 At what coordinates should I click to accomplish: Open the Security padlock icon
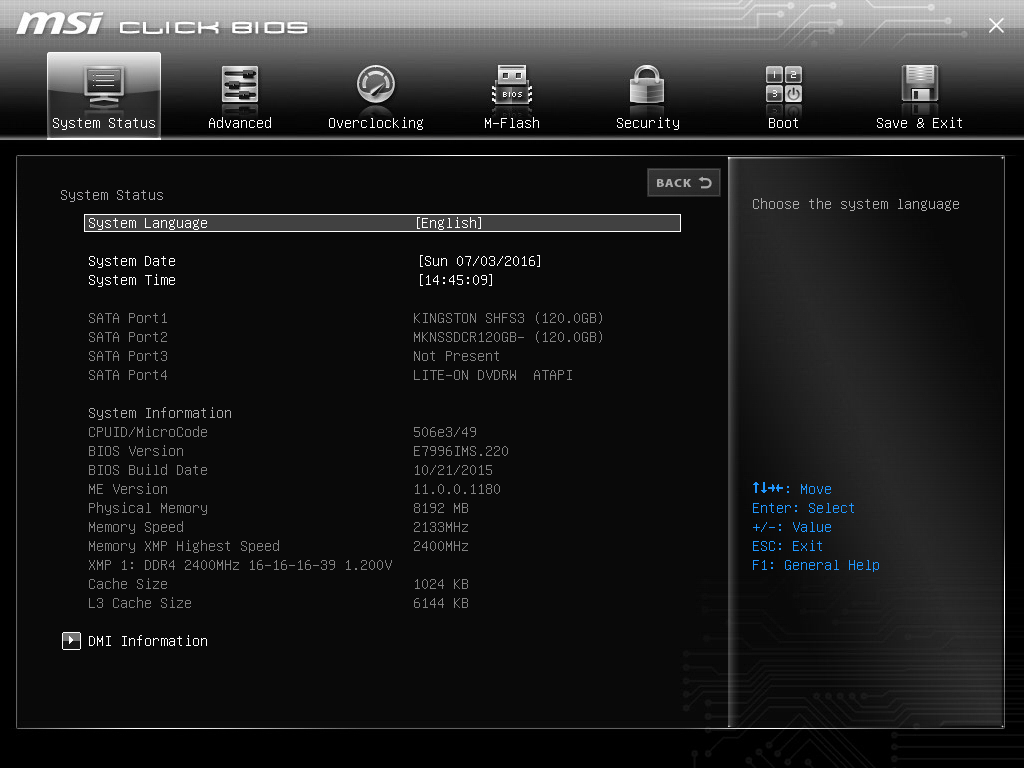coord(647,85)
